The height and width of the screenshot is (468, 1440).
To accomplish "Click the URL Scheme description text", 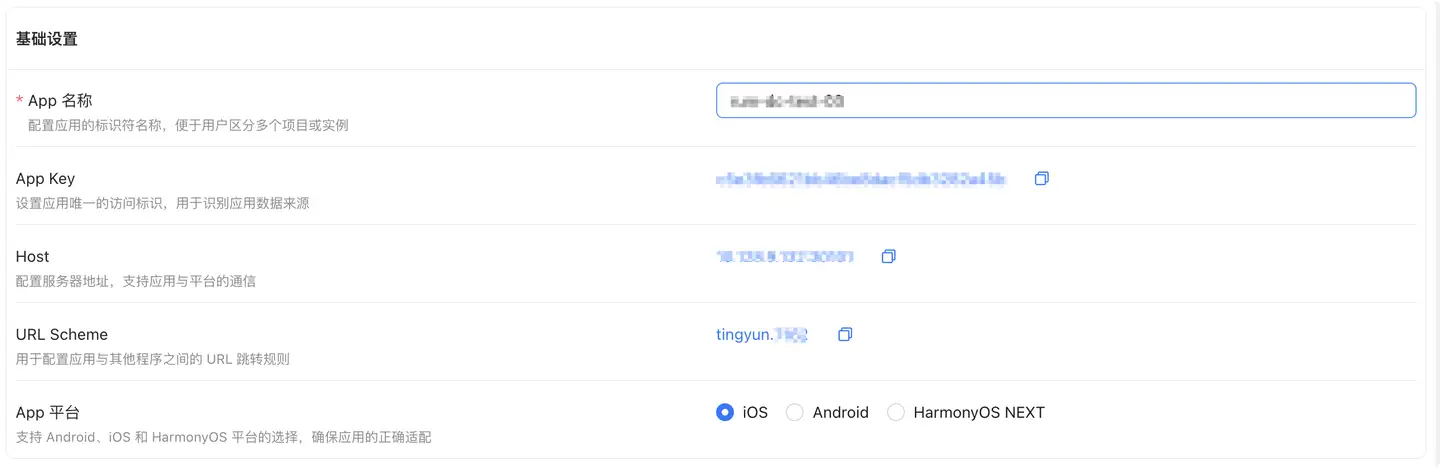I will coord(153,358).
